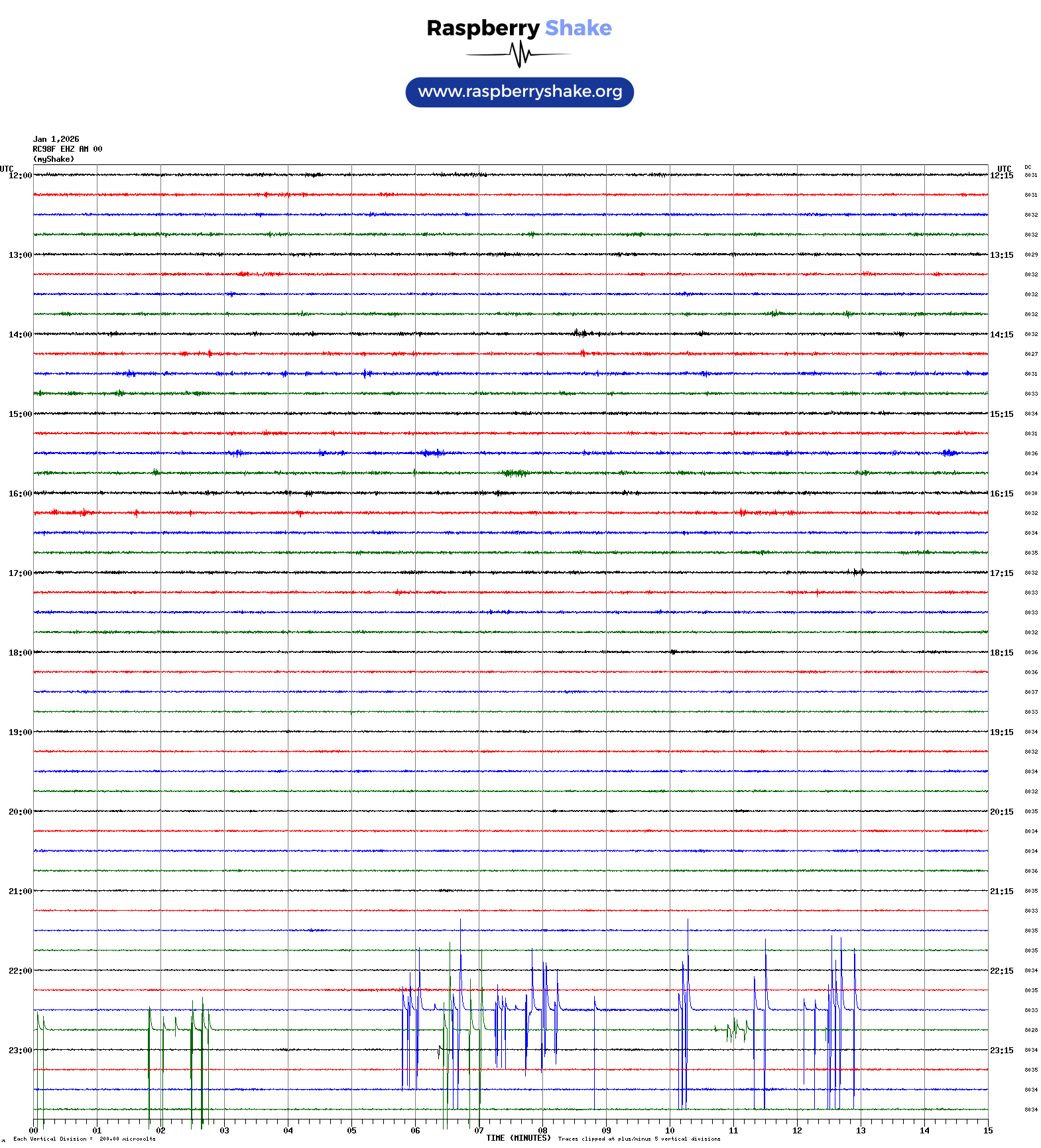The width and height of the screenshot is (1041, 1148).
Task: Click the 13:15 time label on right axis
Action: [x=1001, y=255]
